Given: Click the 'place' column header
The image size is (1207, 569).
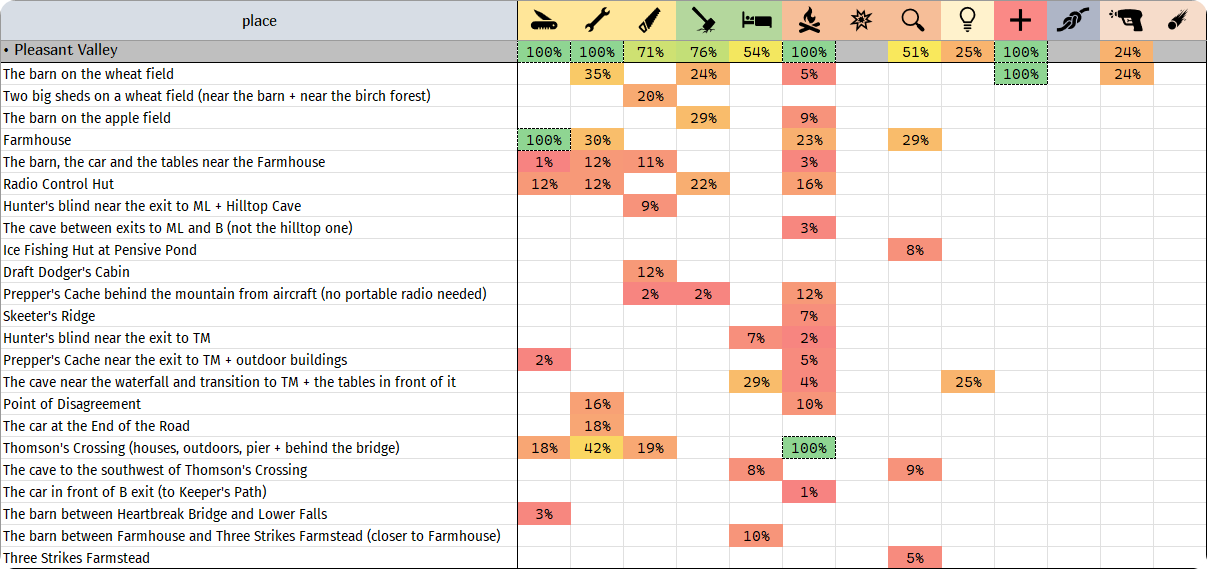Looking at the screenshot, I should (x=259, y=21).
